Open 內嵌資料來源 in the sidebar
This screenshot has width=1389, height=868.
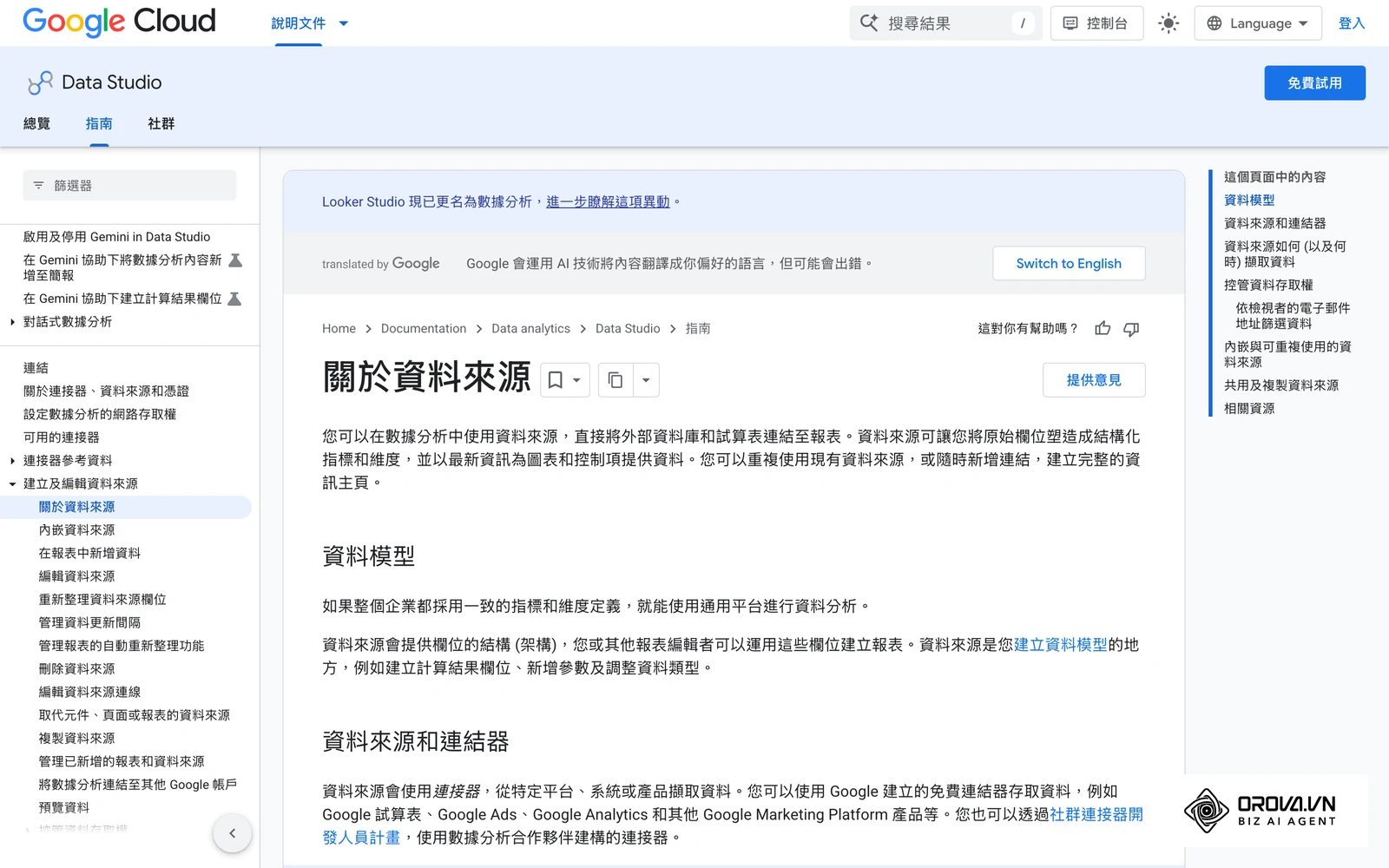[76, 530]
